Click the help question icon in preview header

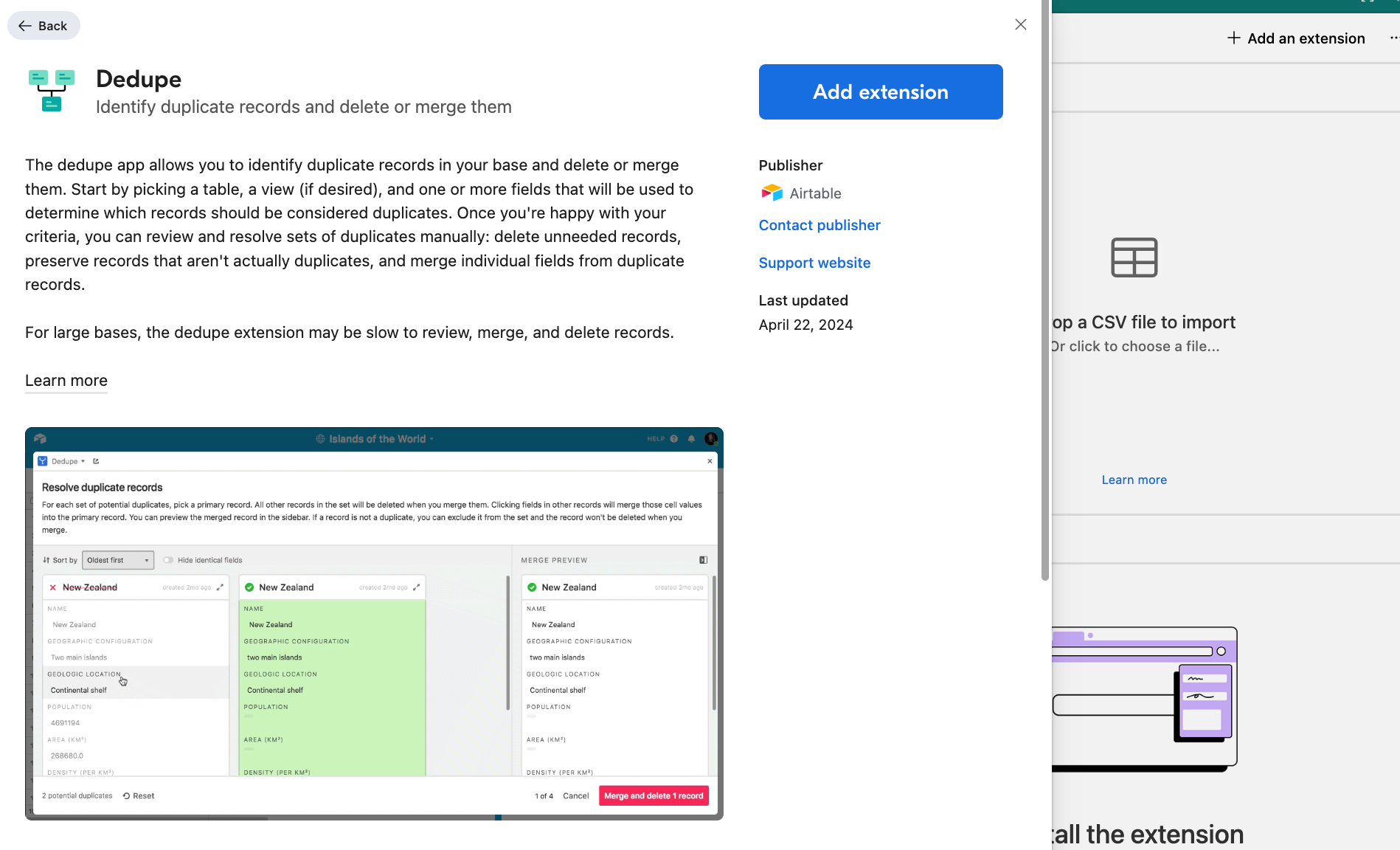[674, 439]
